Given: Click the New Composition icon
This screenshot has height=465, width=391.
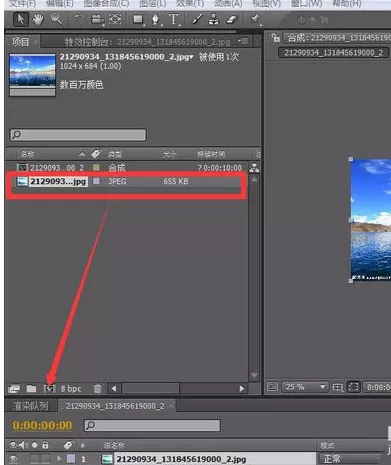Looking at the screenshot, I should pyautogui.click(x=49, y=388).
